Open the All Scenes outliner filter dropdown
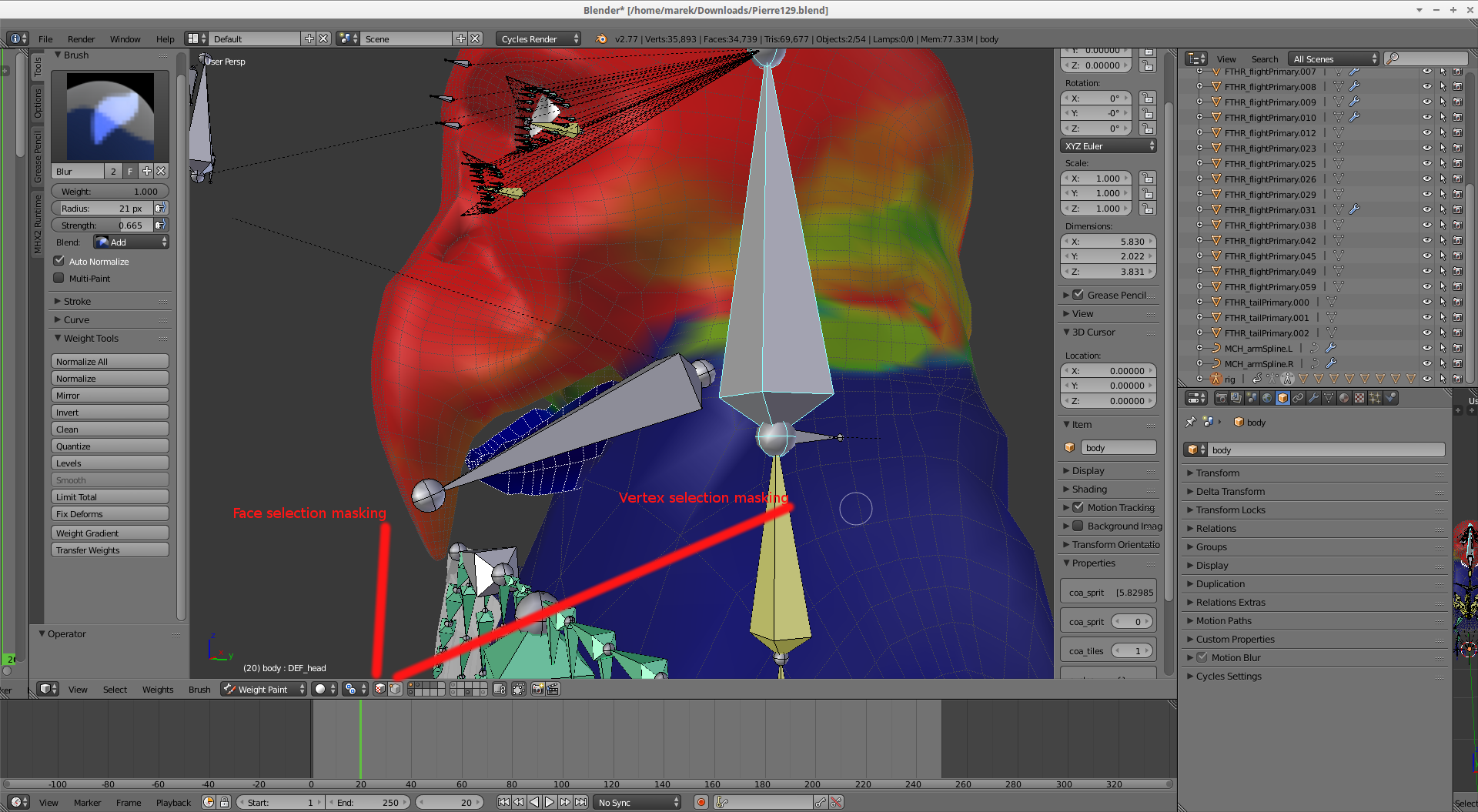 [x=1333, y=58]
